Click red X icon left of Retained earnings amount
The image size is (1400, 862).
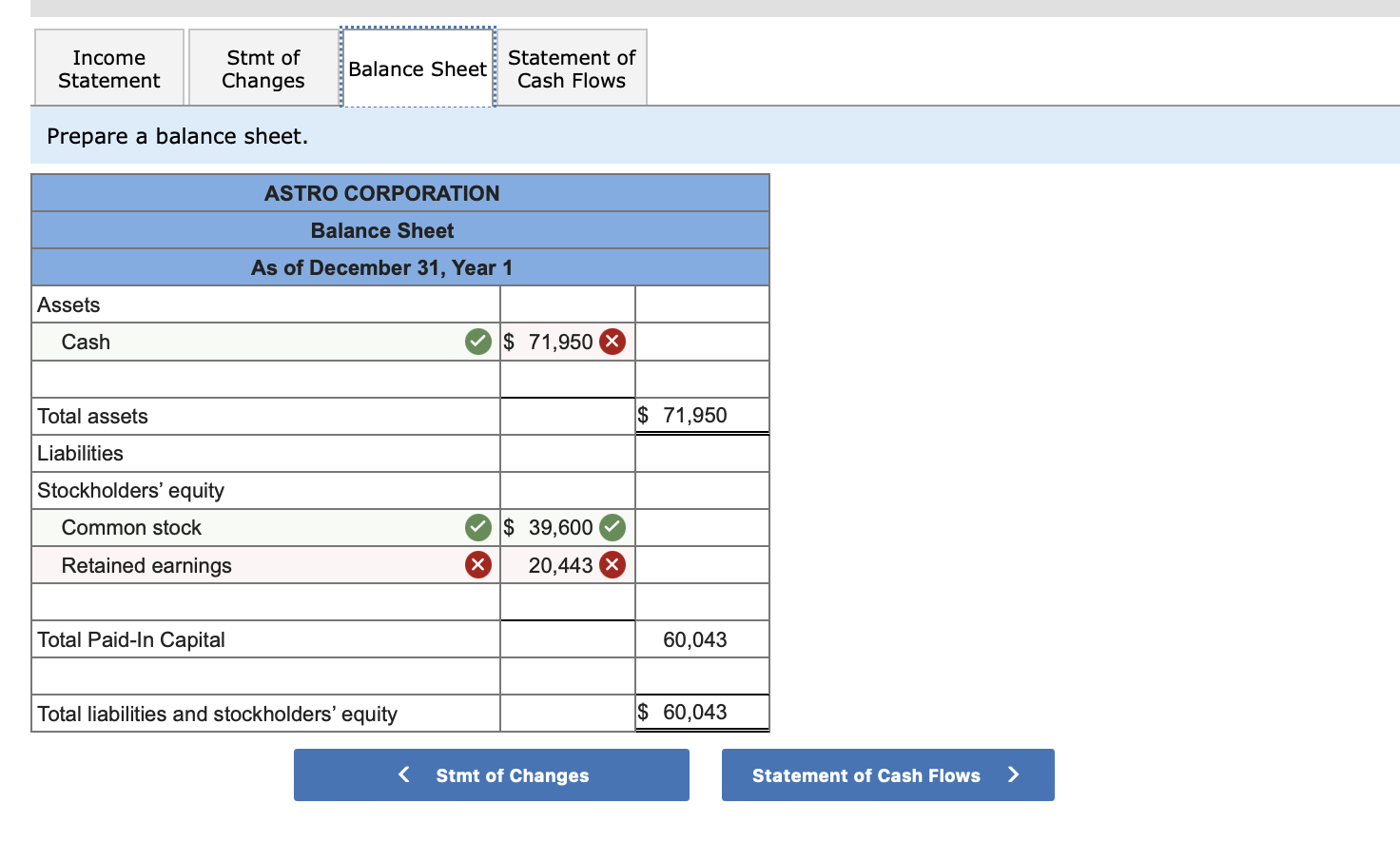(x=478, y=565)
